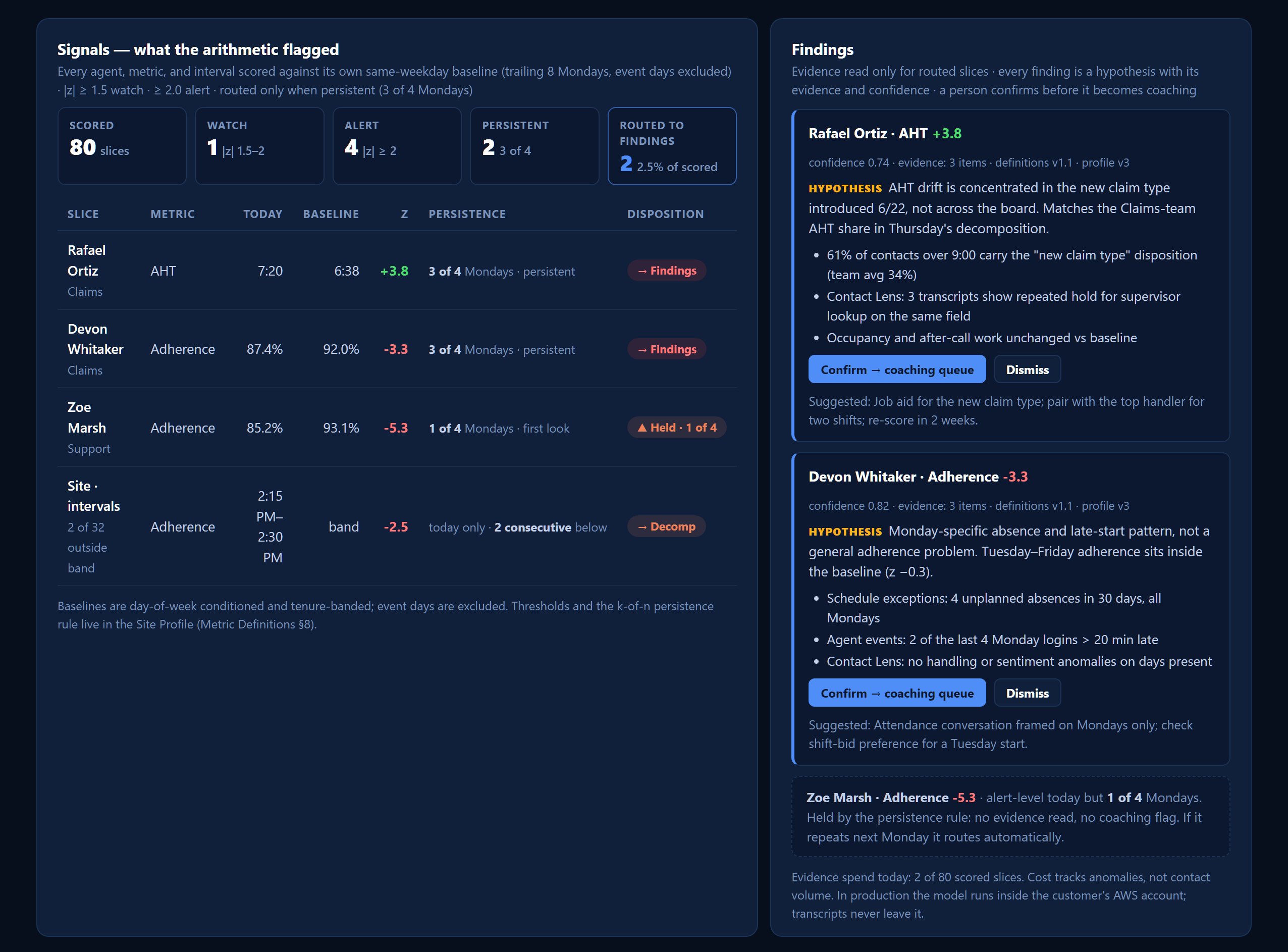This screenshot has width=1288, height=952.
Task: Click 'confidence 0.74' metadata line
Action: [969, 163]
